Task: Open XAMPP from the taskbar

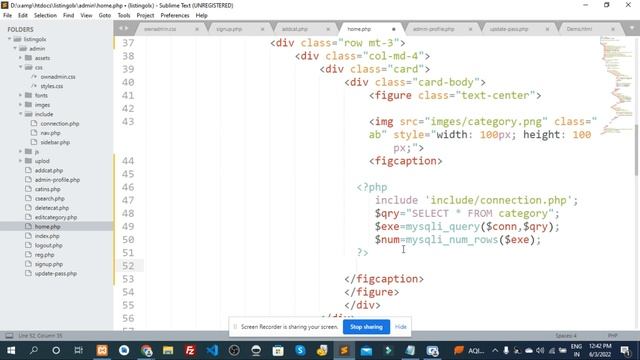Action: pos(102,350)
